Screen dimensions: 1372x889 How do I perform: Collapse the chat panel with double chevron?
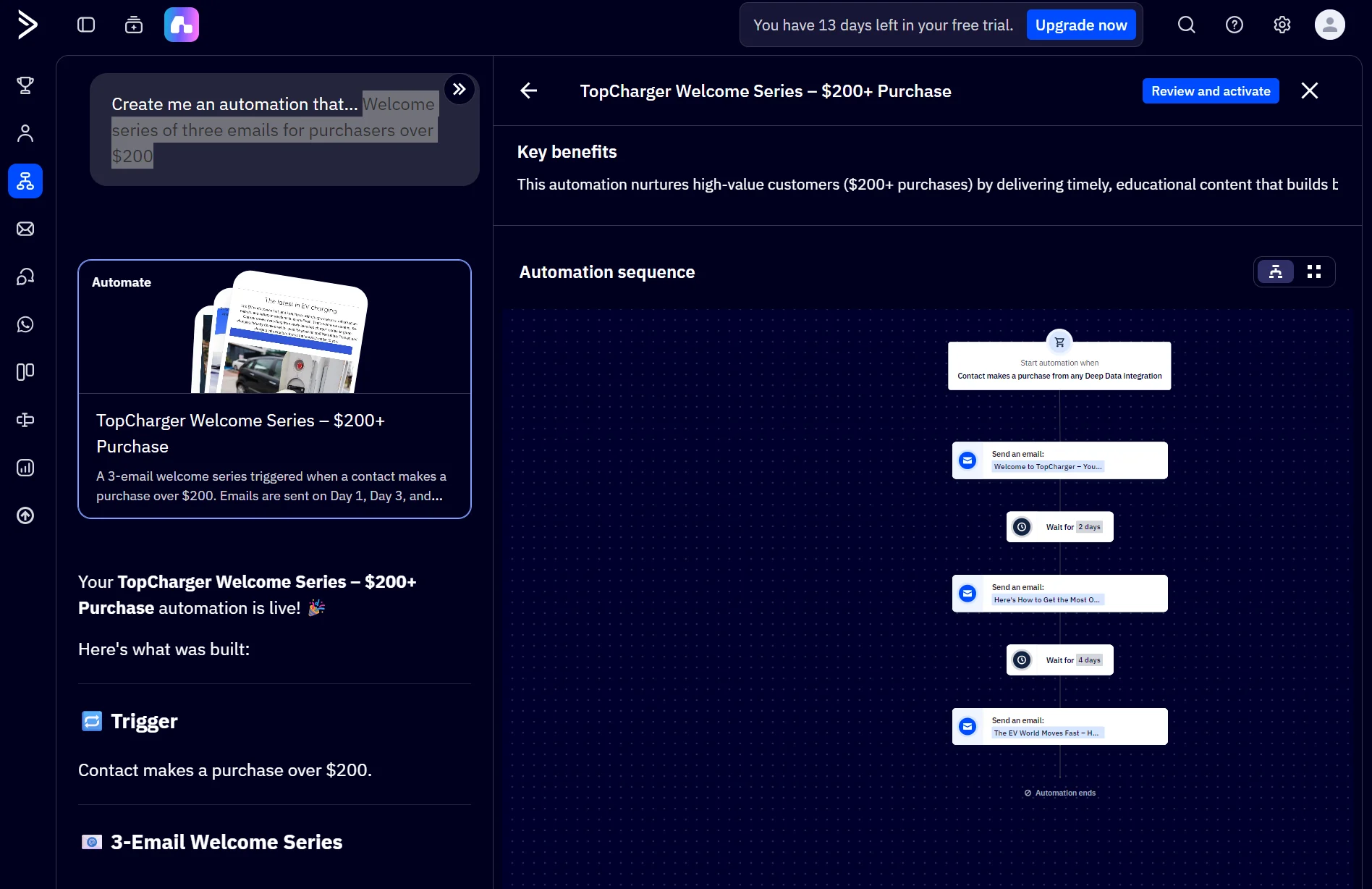click(x=460, y=89)
